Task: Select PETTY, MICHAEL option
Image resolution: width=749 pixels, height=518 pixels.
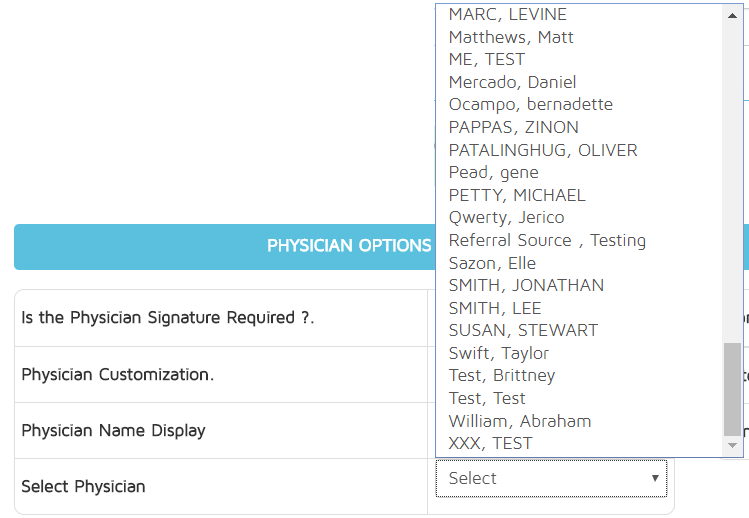Action: tap(517, 195)
